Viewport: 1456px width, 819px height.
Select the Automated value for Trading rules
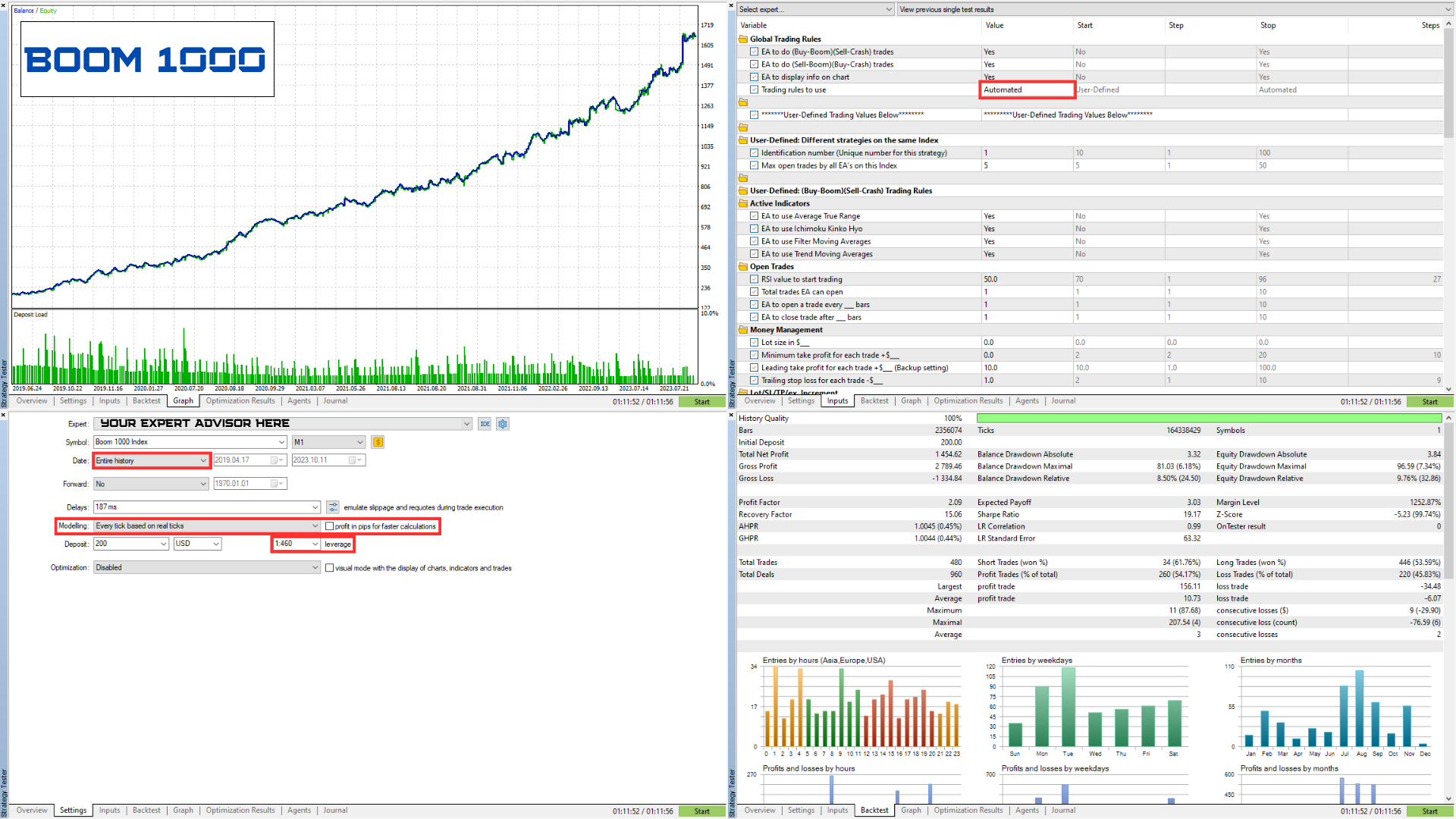1028,89
